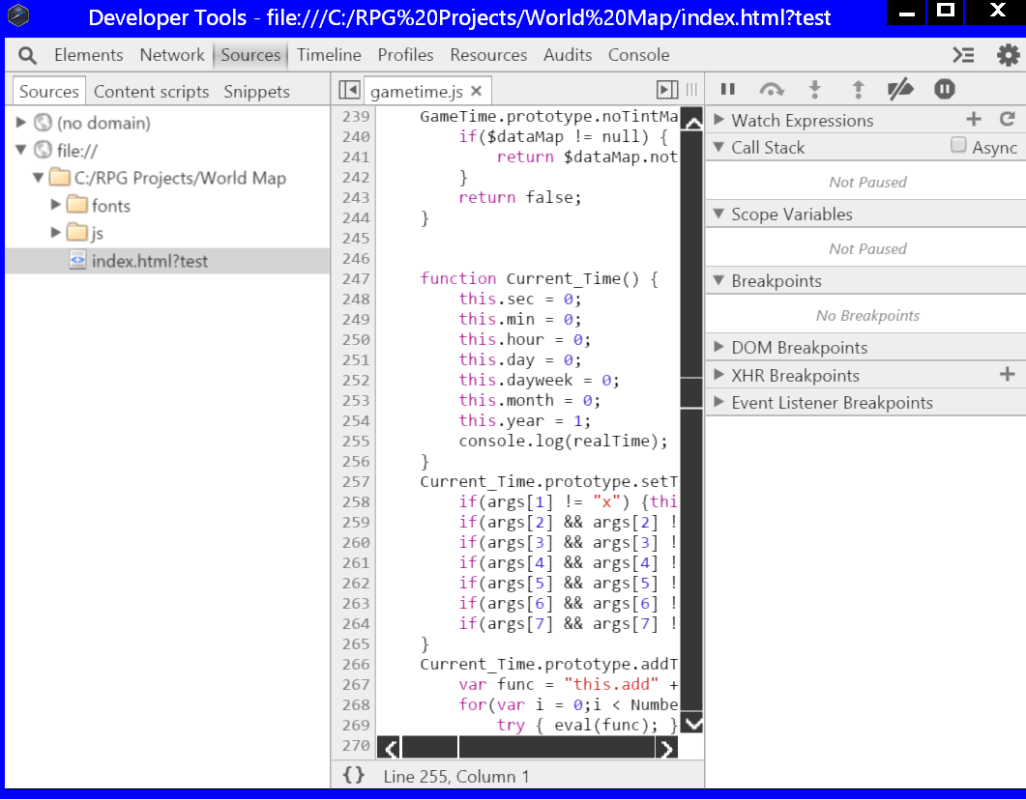The image size is (1026, 800).
Task: Select the Snippets navigator tab
Action: coord(256,92)
